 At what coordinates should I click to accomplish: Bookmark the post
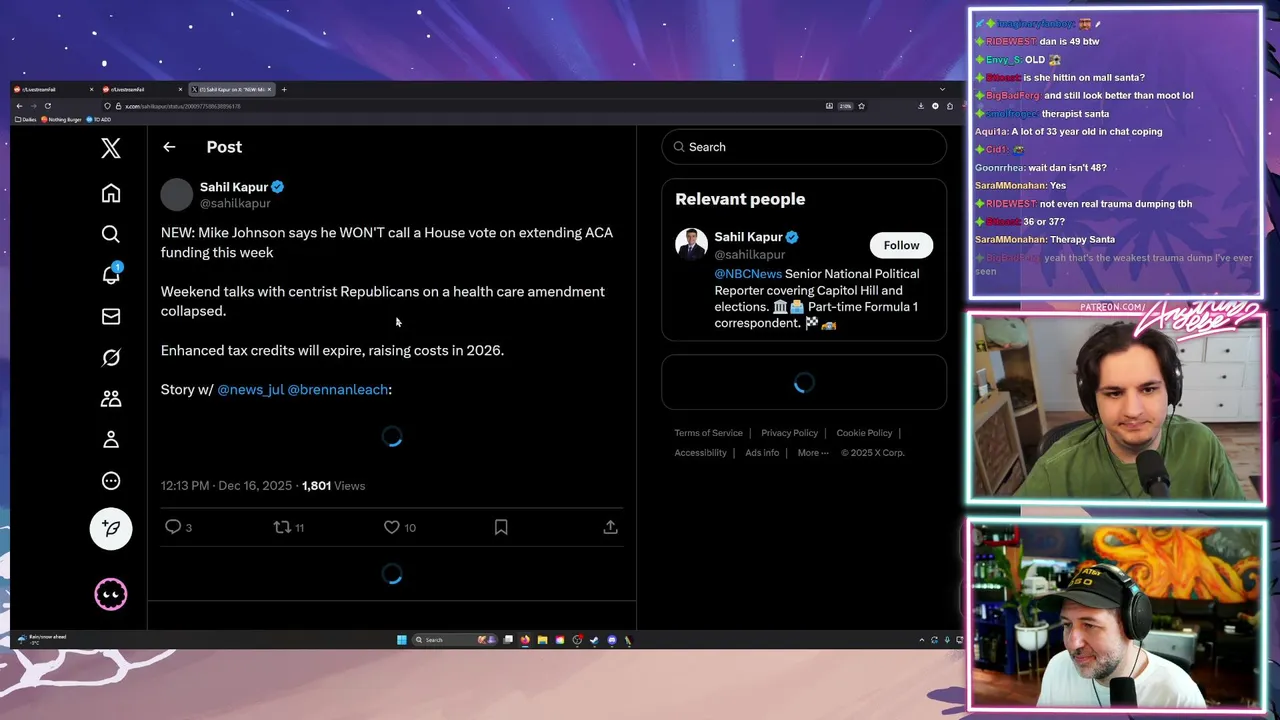(x=501, y=527)
